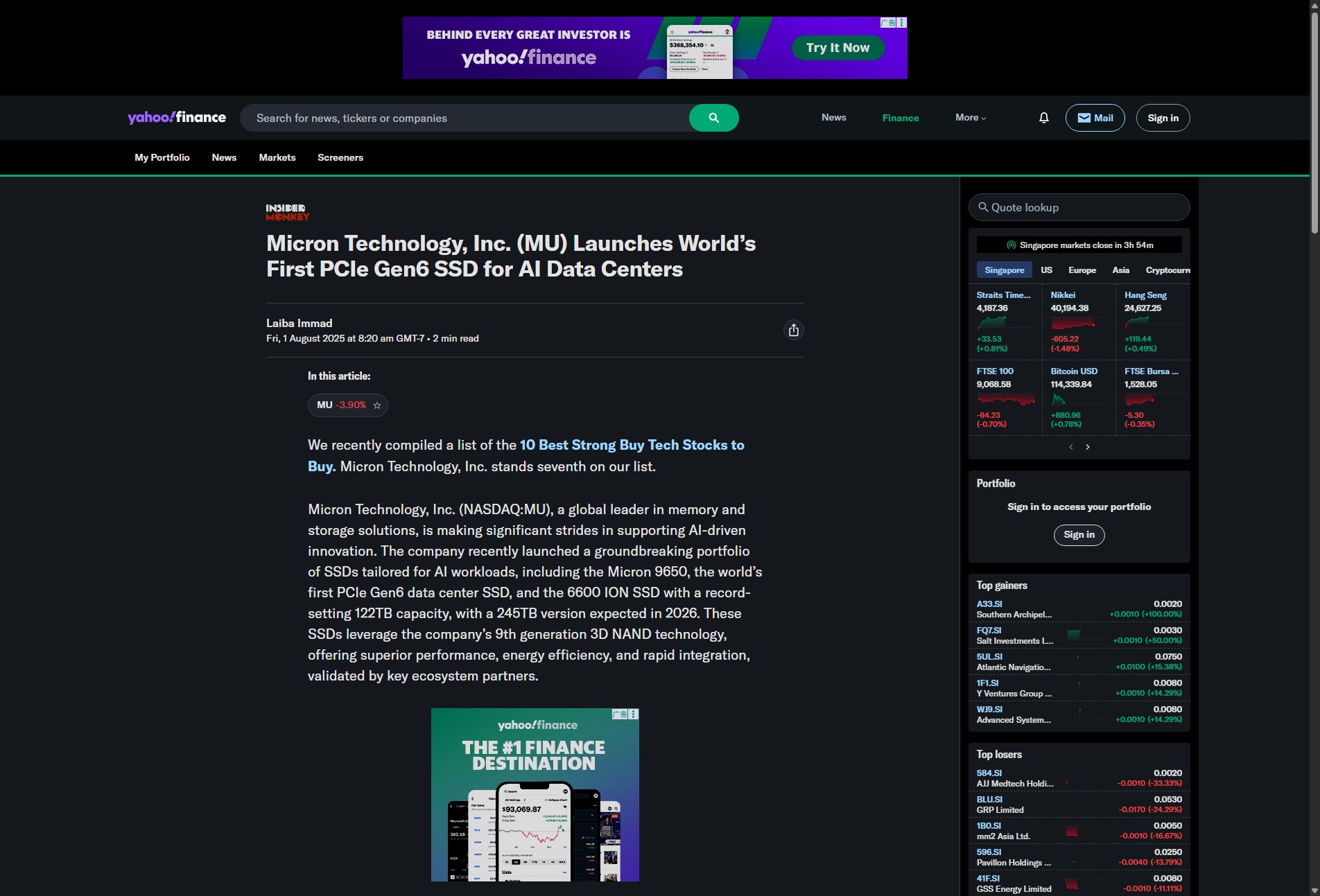This screenshot has width=1320, height=896.
Task: Open the 1F1.SI top gainer
Action: pyautogui.click(x=1079, y=688)
